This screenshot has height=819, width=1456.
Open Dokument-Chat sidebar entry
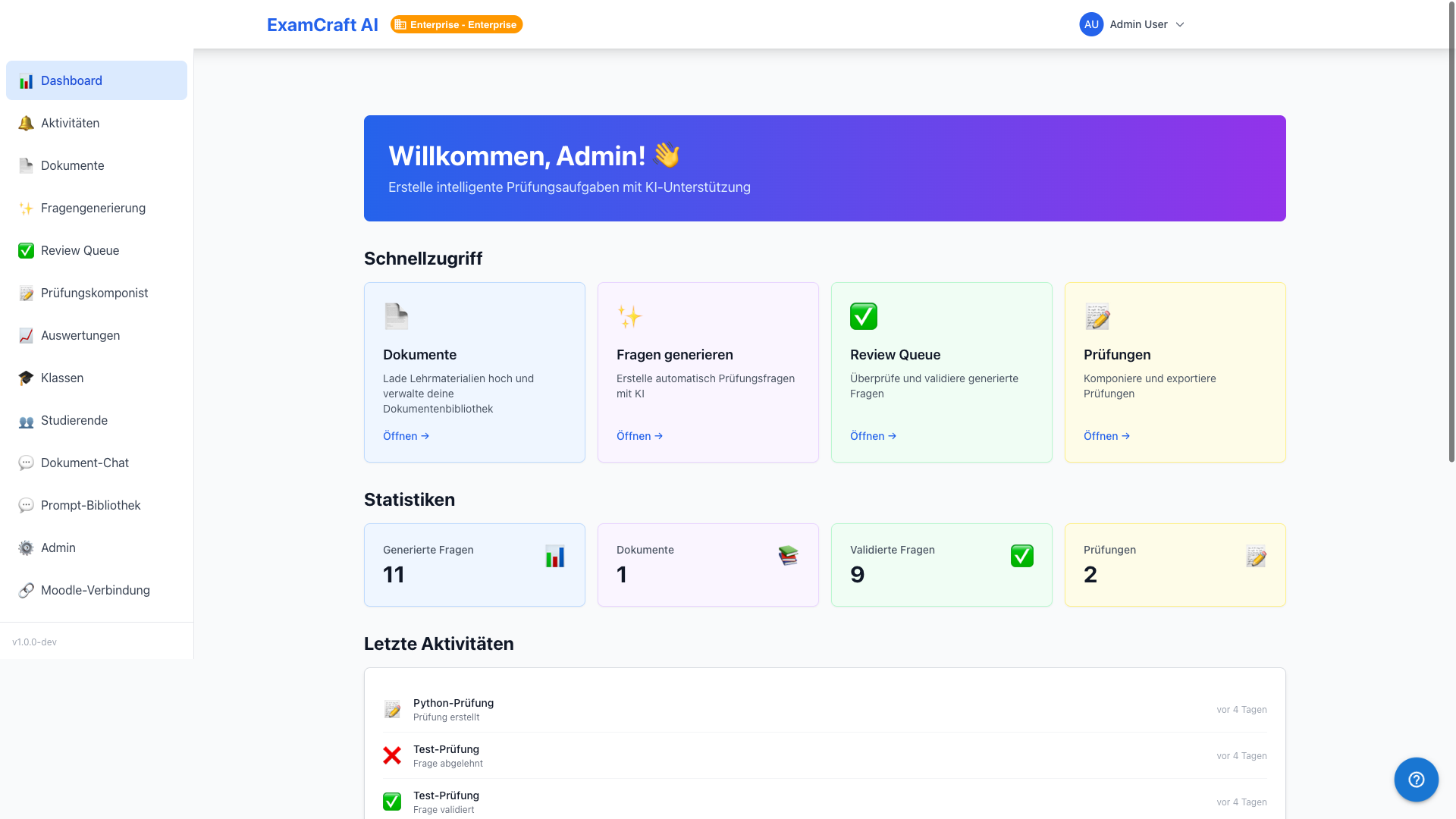pos(96,463)
